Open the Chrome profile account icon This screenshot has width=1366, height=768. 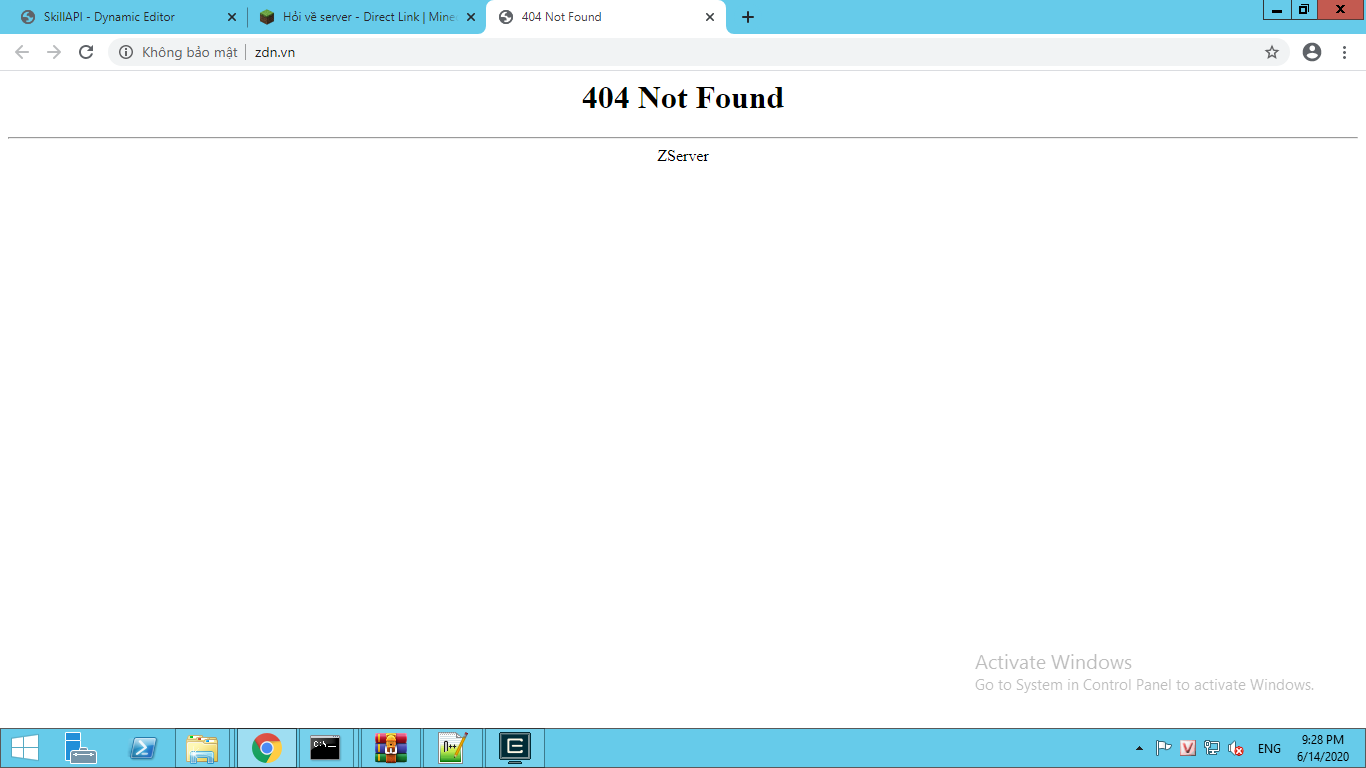1312,52
